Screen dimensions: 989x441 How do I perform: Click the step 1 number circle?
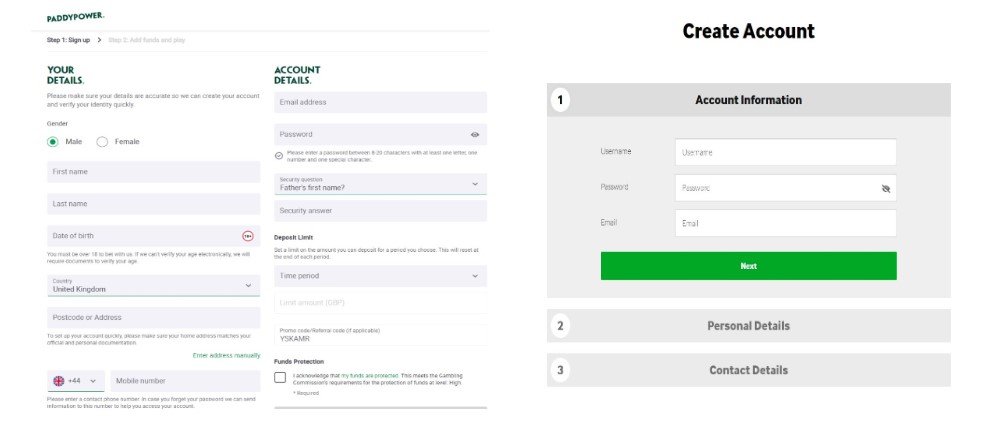560,100
